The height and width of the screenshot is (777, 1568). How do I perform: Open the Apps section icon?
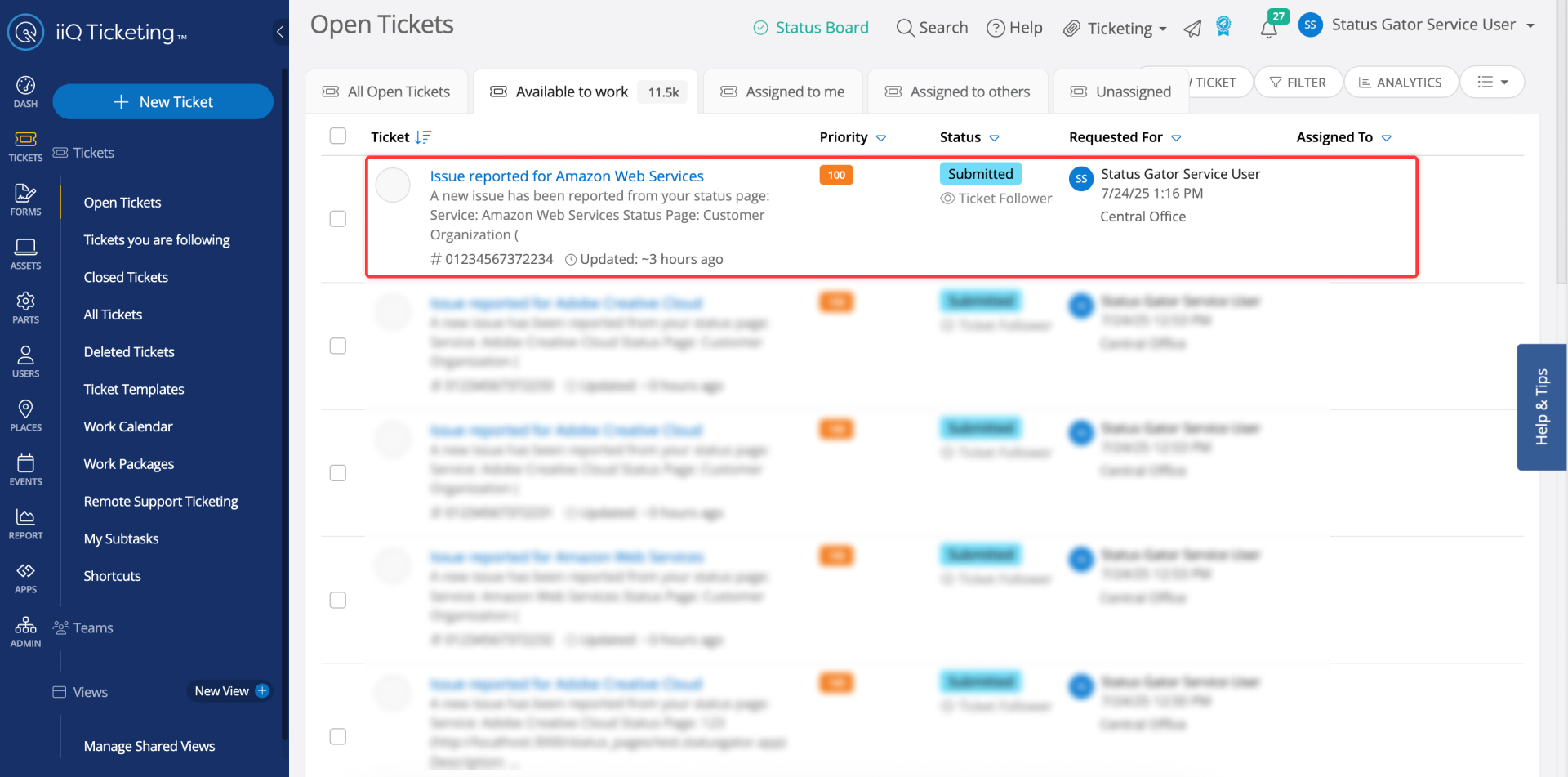point(25,577)
